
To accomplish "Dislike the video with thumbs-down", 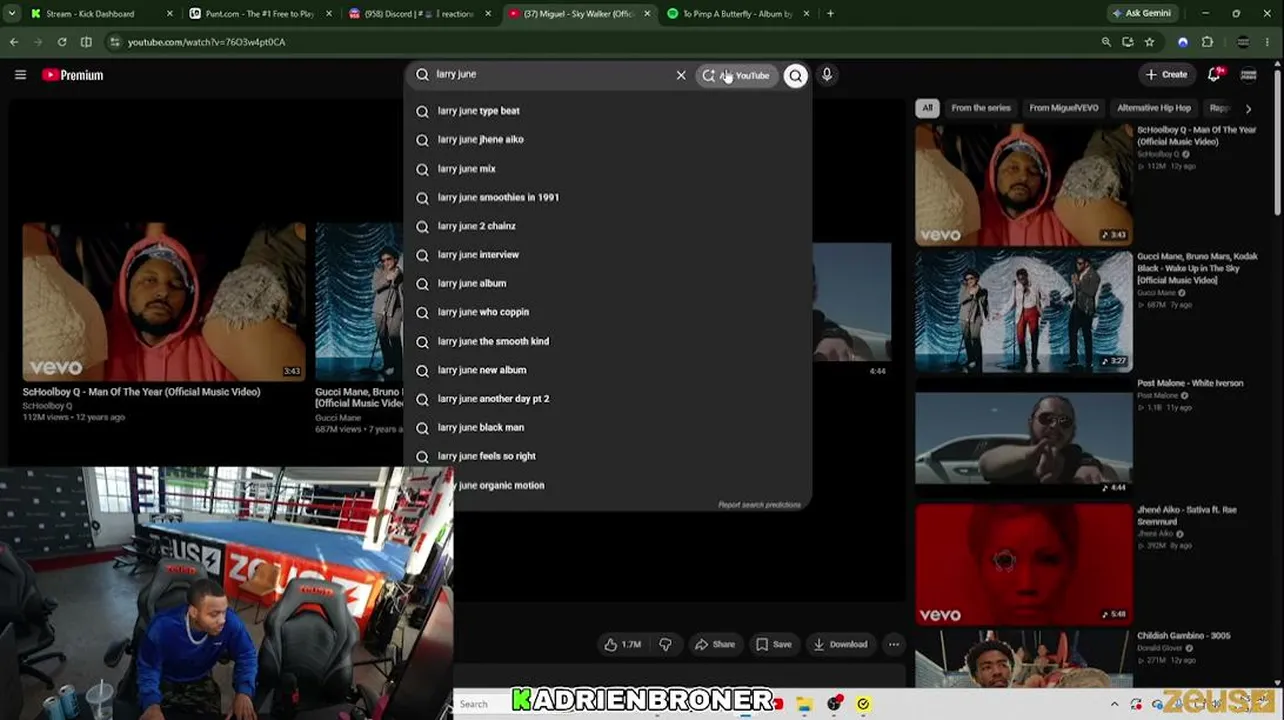I will (665, 645).
